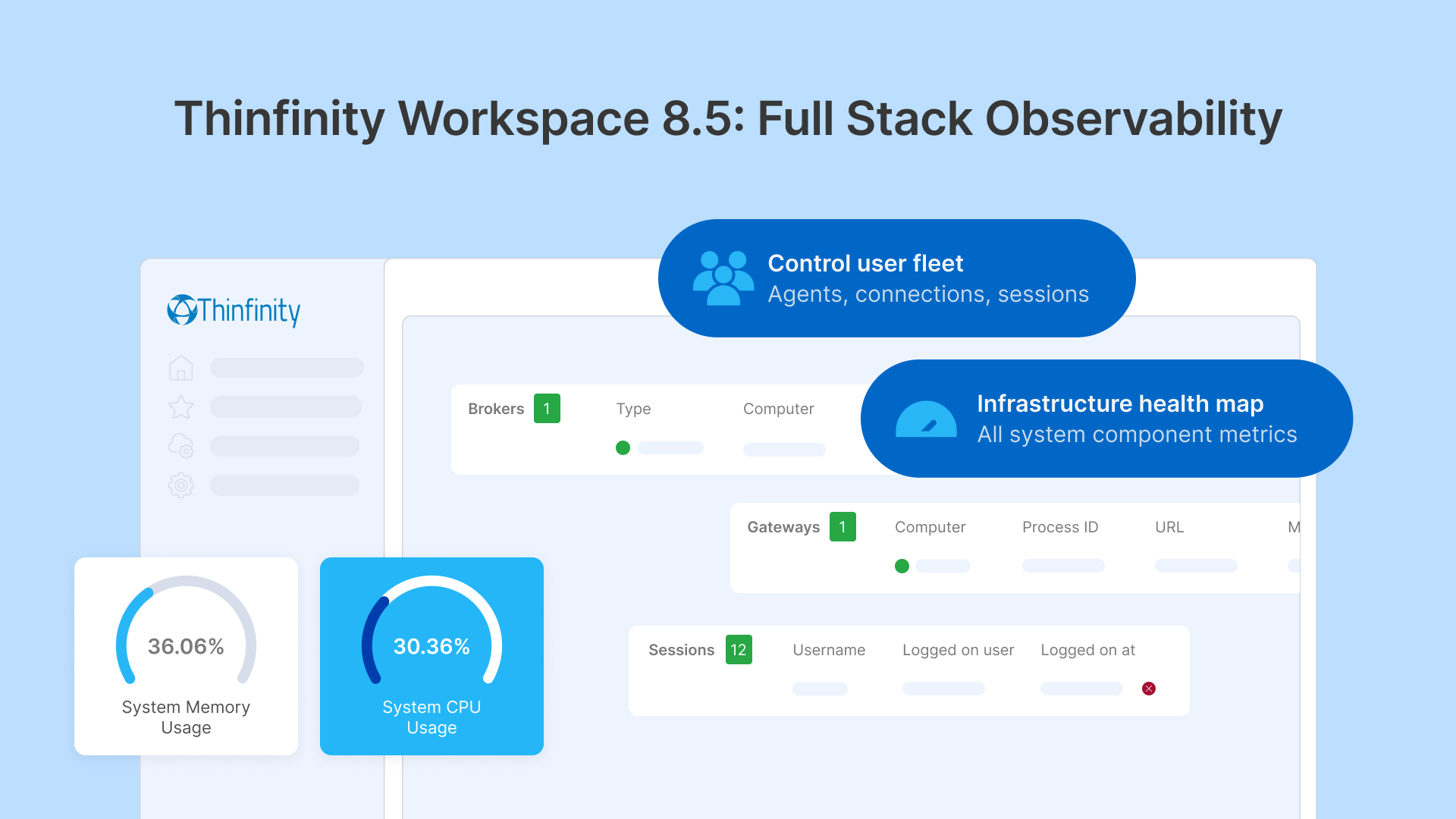Click the System CPU Usage gauge
The image size is (1456, 819).
point(431,657)
